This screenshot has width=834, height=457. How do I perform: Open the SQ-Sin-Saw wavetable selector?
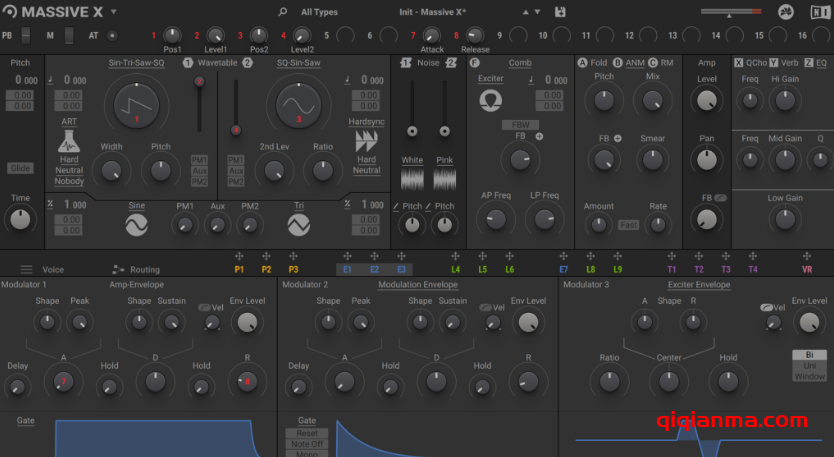pyautogui.click(x=298, y=63)
